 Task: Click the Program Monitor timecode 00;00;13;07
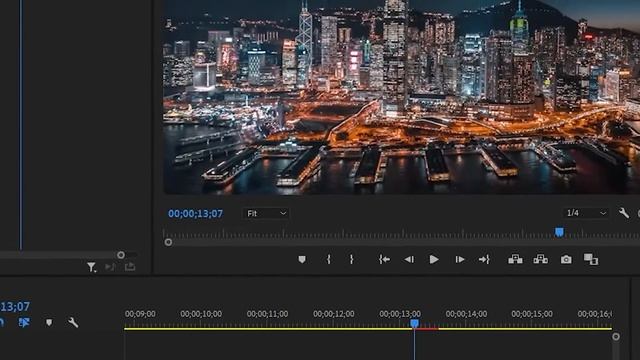[196, 214]
